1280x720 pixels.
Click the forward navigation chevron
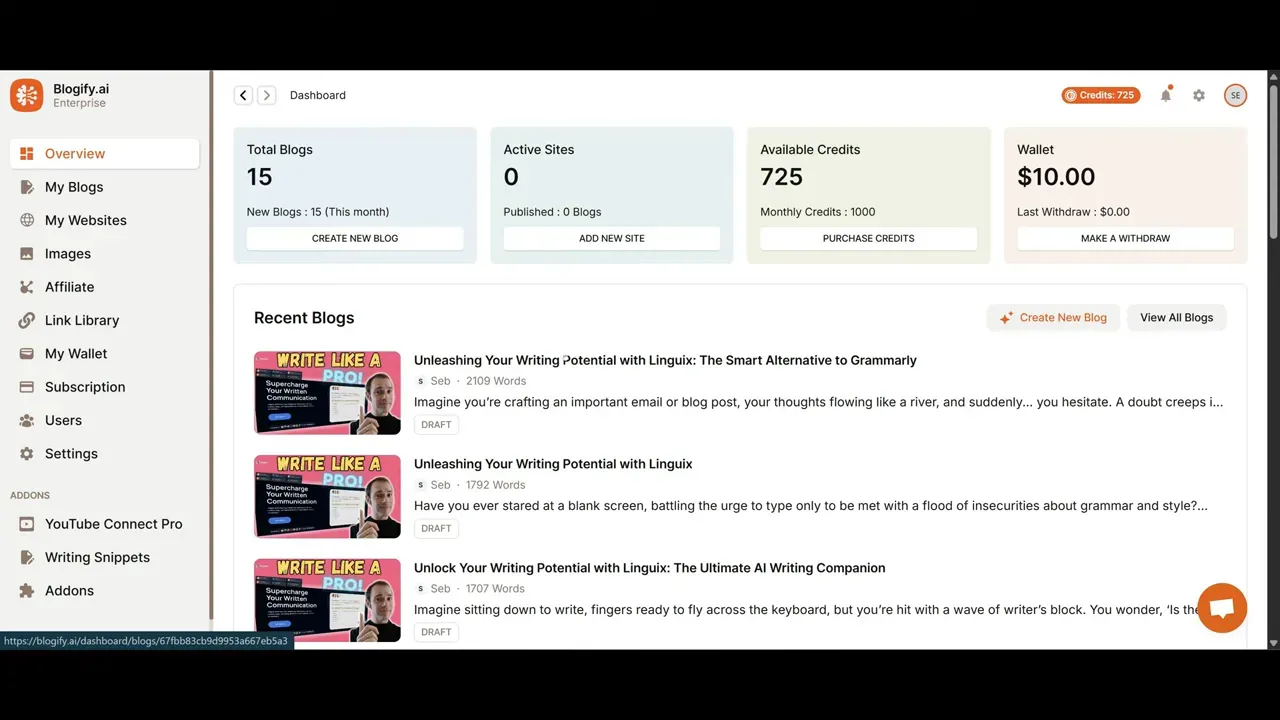pos(267,95)
